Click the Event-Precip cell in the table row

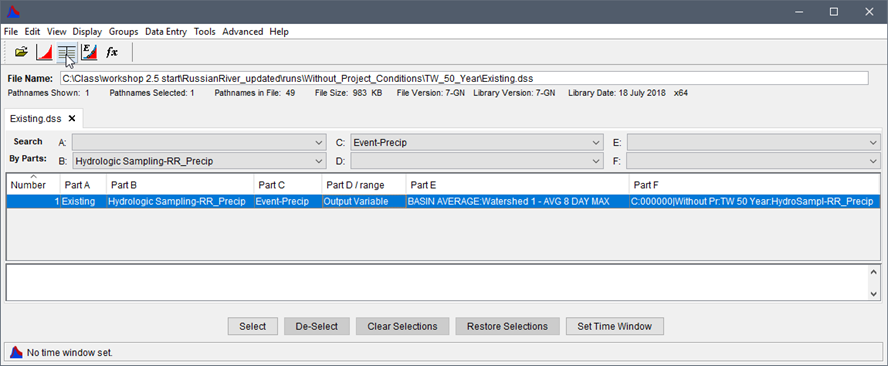(x=288, y=201)
